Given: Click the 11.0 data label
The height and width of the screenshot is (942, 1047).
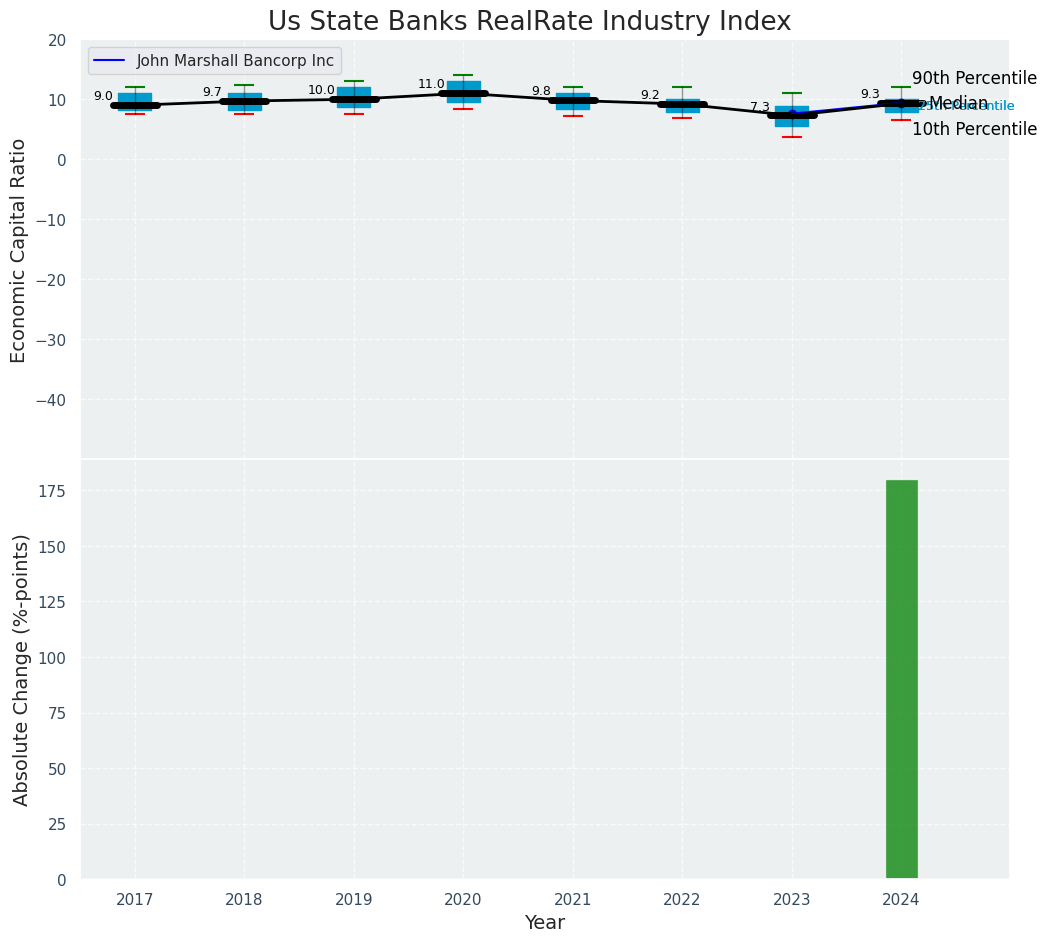Looking at the screenshot, I should tap(431, 84).
